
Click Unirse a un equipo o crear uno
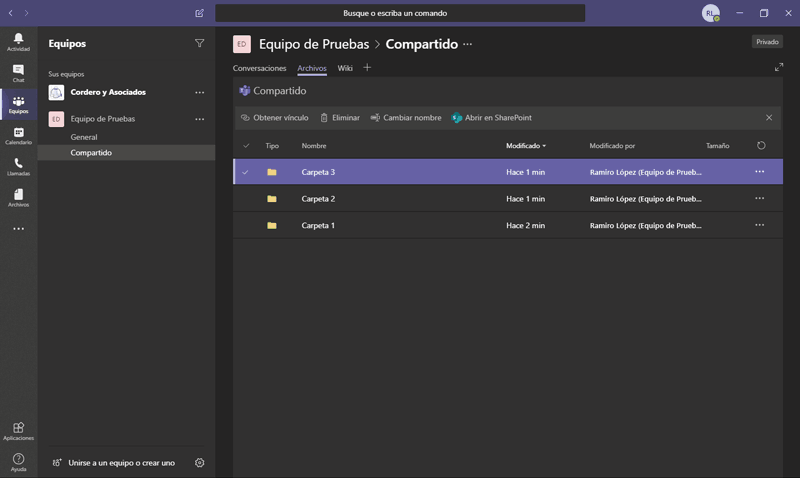click(x=113, y=463)
